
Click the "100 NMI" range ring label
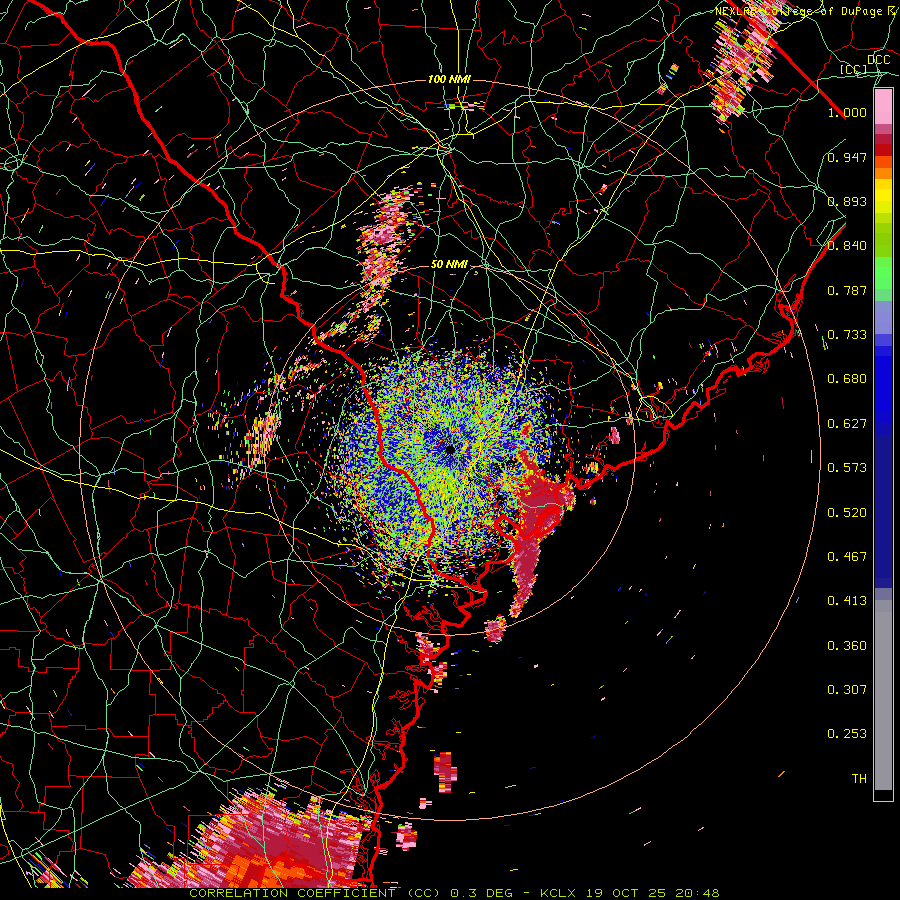[x=449, y=79]
